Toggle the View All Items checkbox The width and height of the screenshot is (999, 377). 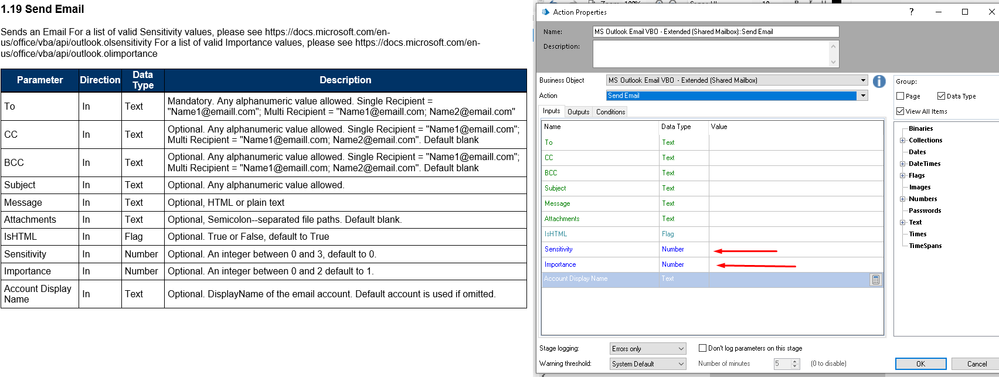[900, 111]
